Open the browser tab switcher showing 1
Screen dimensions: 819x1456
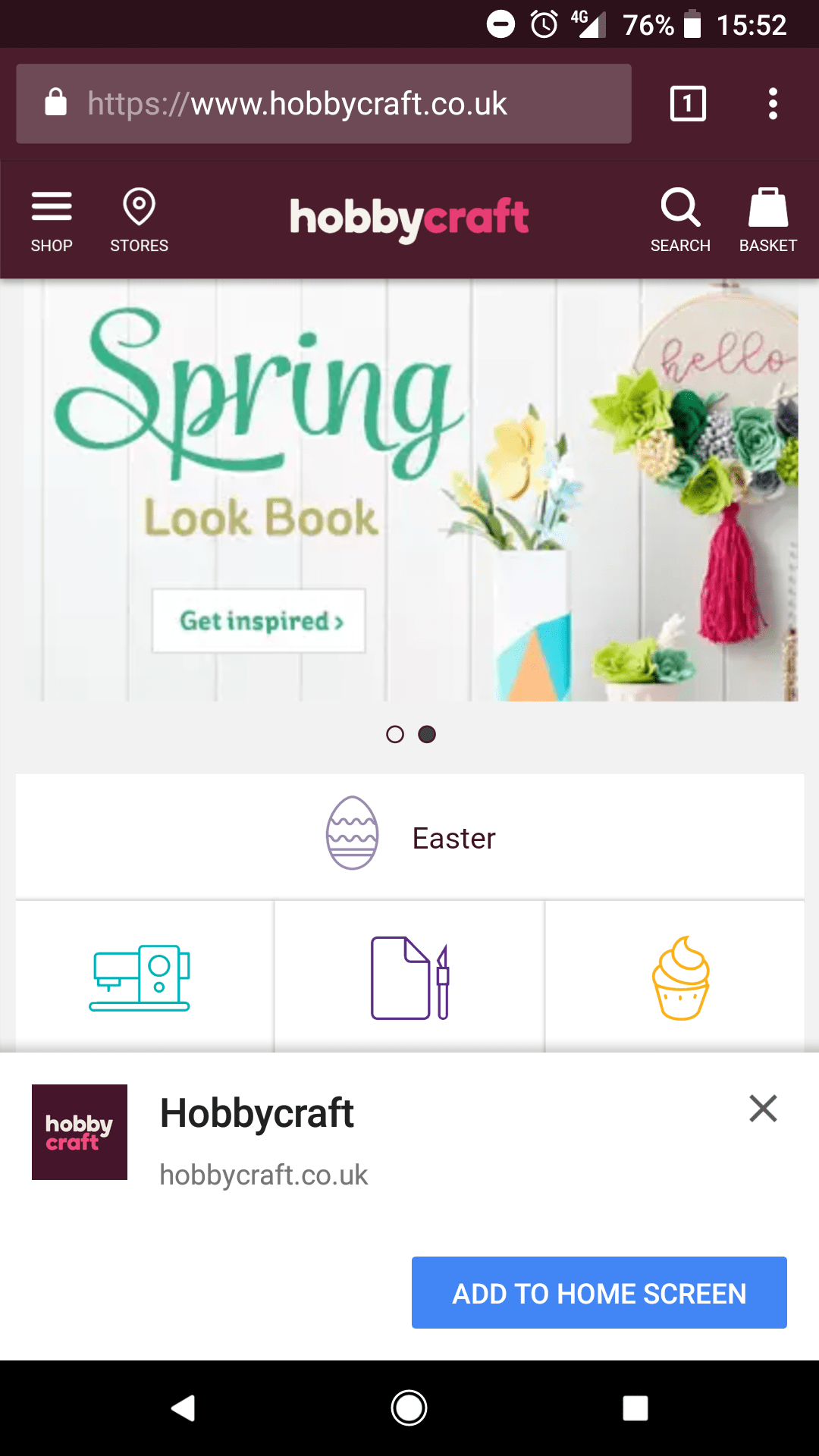[688, 104]
